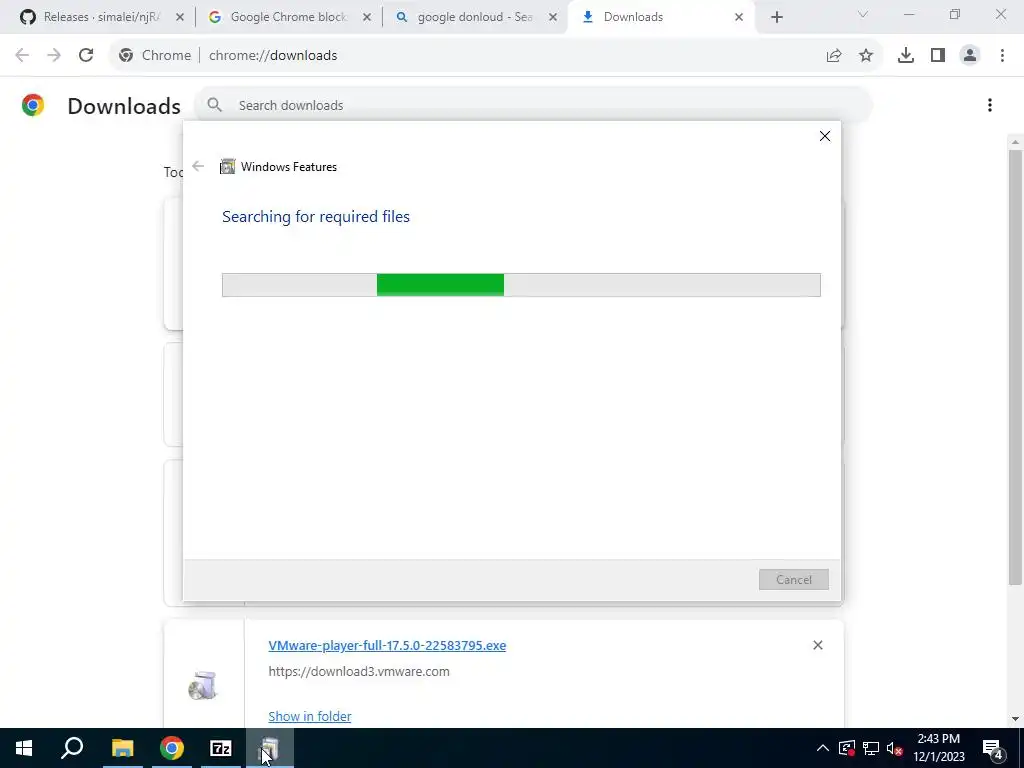Open Windows taskbar search
The image size is (1024, 768).
(72, 748)
